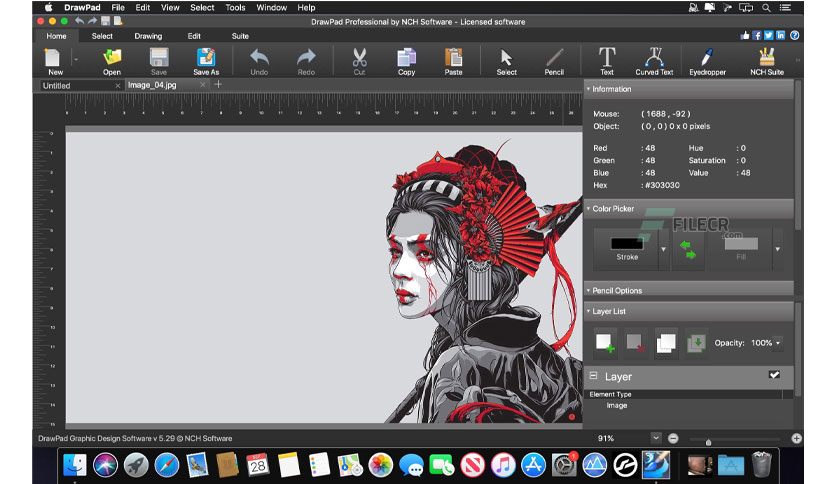The height and width of the screenshot is (484, 836).
Task: Collapse the Layer tree with minus box
Action: pos(593,376)
